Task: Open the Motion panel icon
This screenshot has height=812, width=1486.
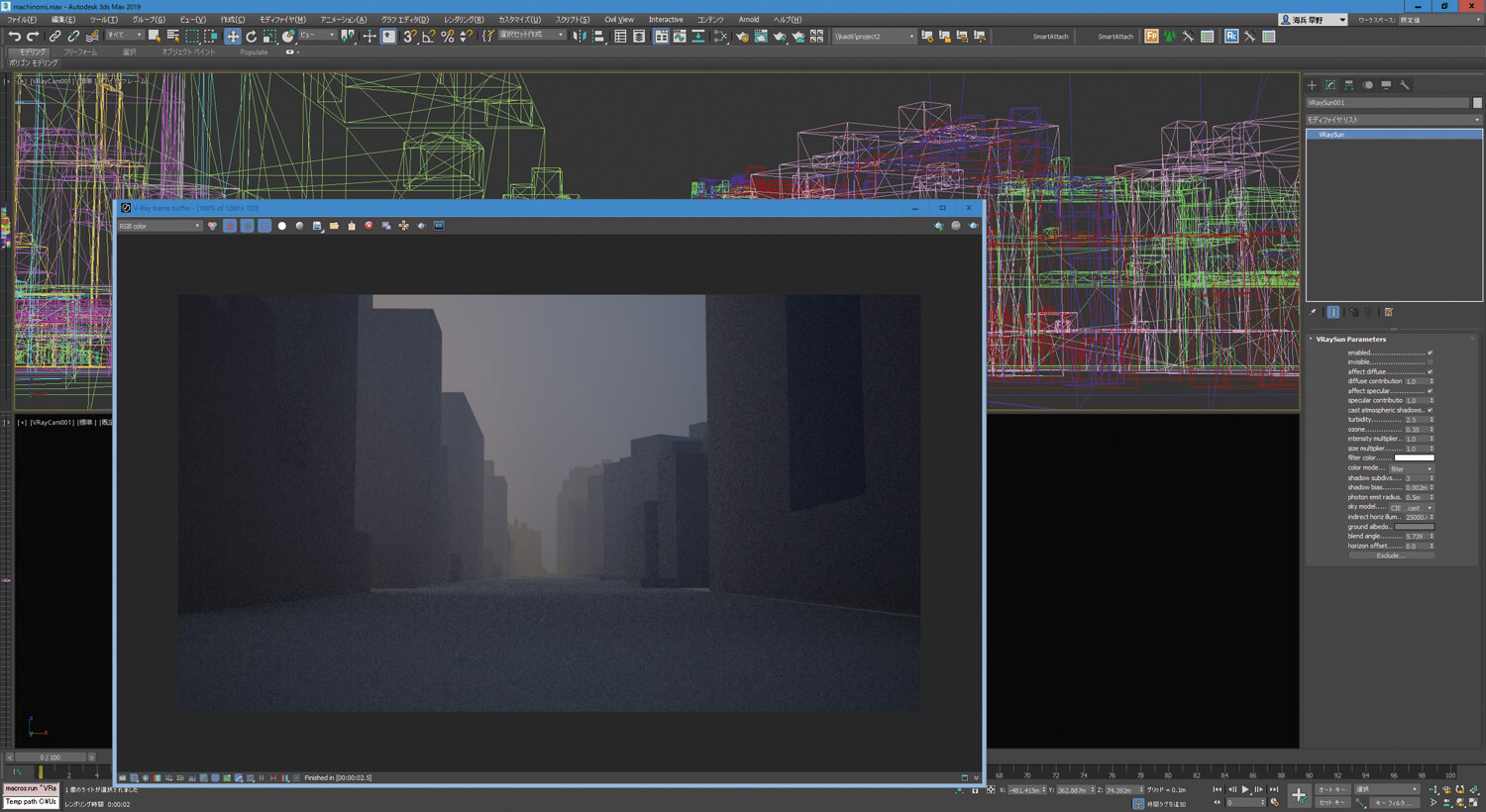Action: [1368, 85]
